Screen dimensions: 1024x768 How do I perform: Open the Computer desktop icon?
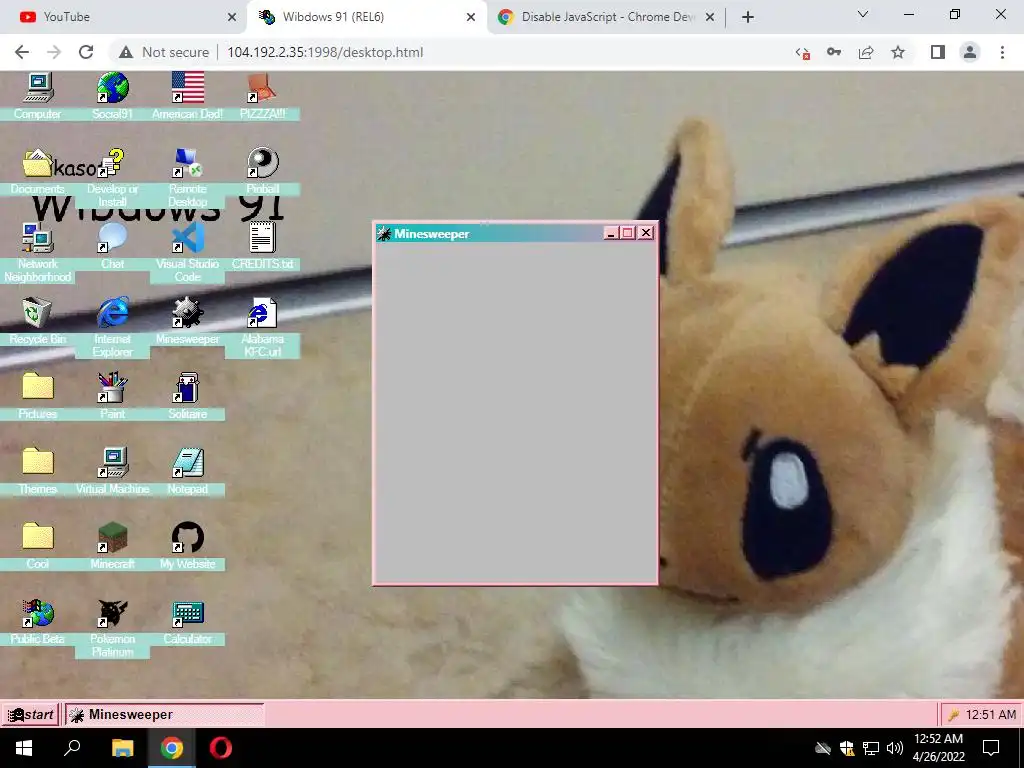(x=38, y=88)
